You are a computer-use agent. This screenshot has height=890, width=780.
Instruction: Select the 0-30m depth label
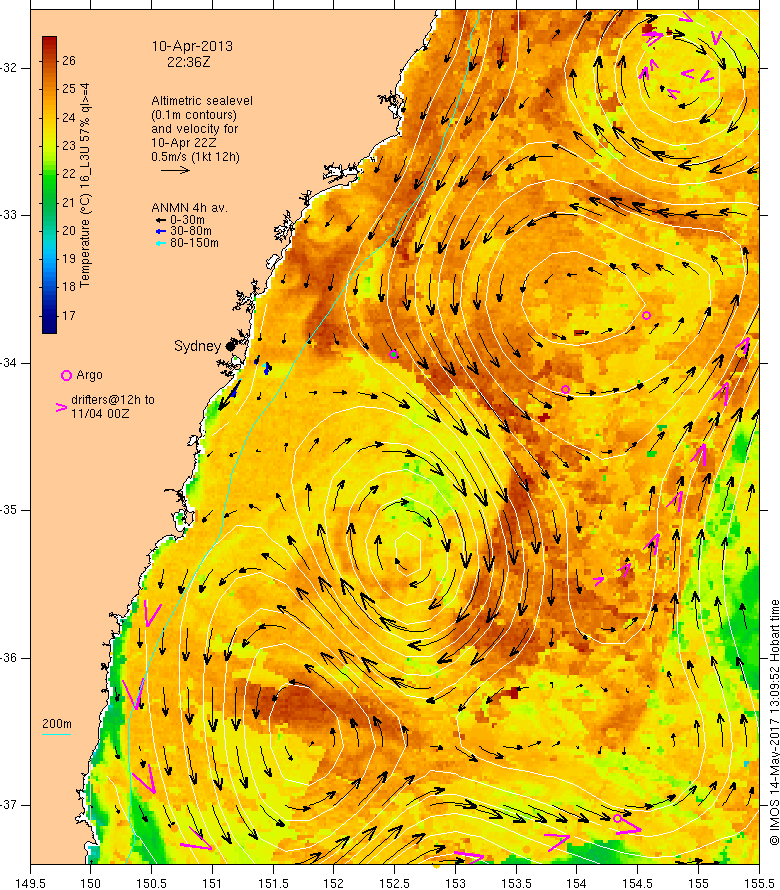[187, 220]
